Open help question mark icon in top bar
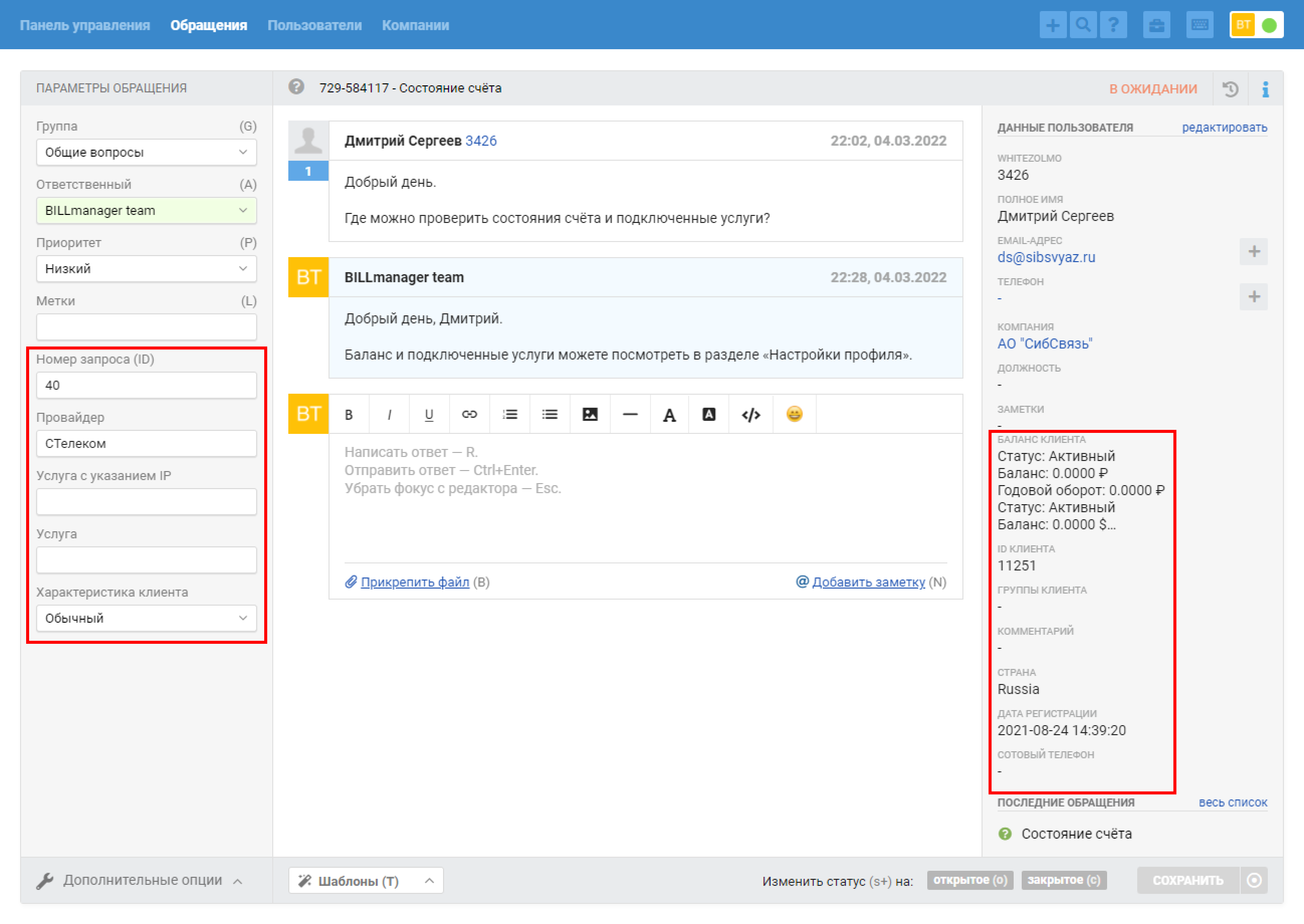Screen dimensions: 1304x924 click(1113, 25)
